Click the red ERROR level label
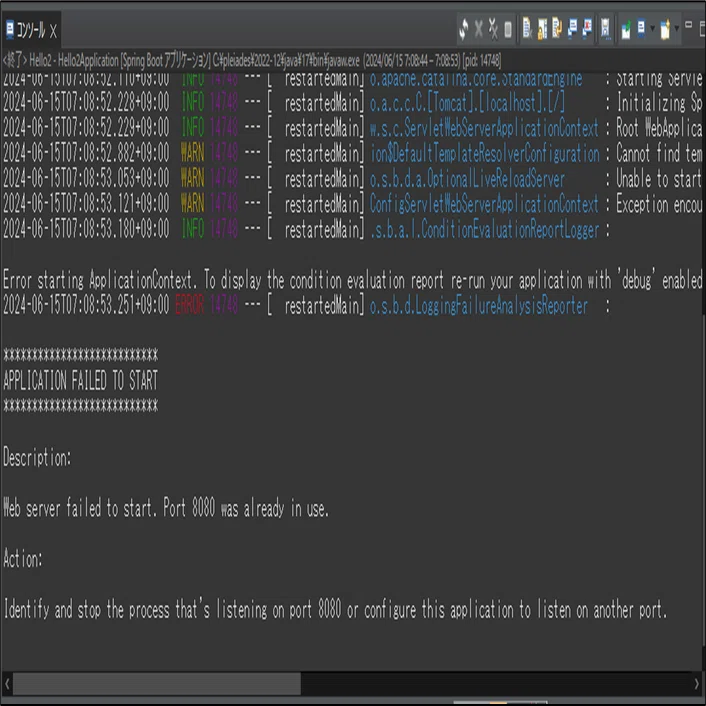Viewport: 706px width, 706px height. pyautogui.click(x=190, y=306)
